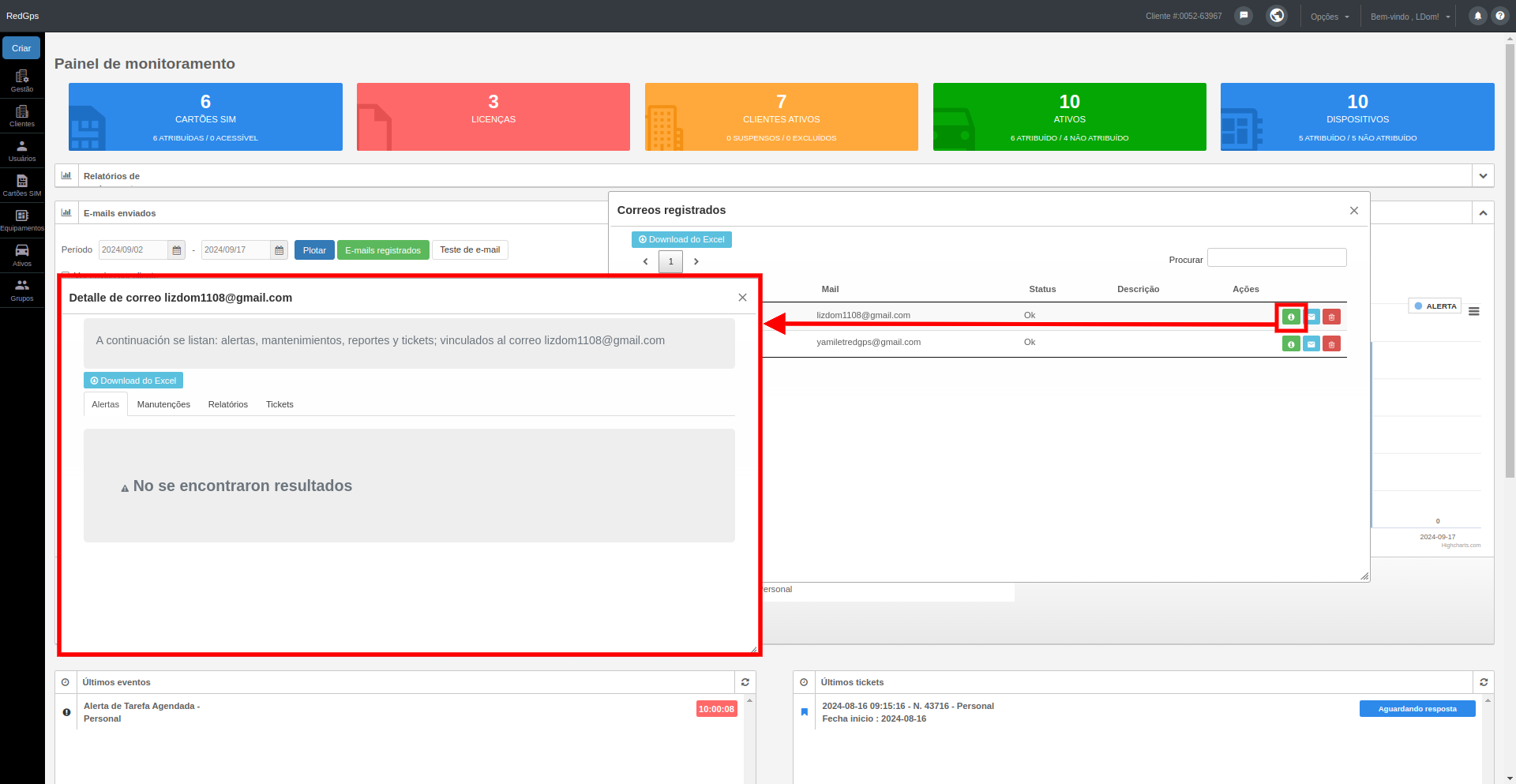Viewport: 1516px width, 784px height.
Task: Switch to the Manutenções tab
Action: [x=163, y=404]
